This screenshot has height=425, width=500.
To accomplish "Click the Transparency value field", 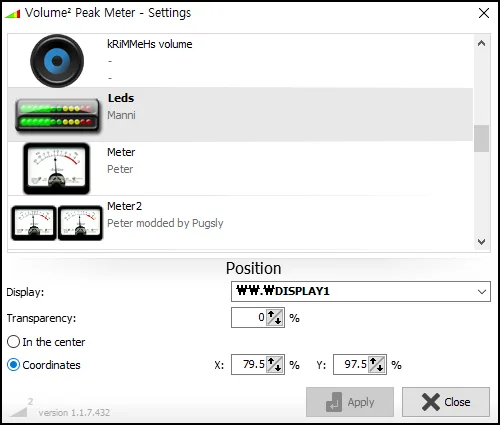I will click(249, 318).
